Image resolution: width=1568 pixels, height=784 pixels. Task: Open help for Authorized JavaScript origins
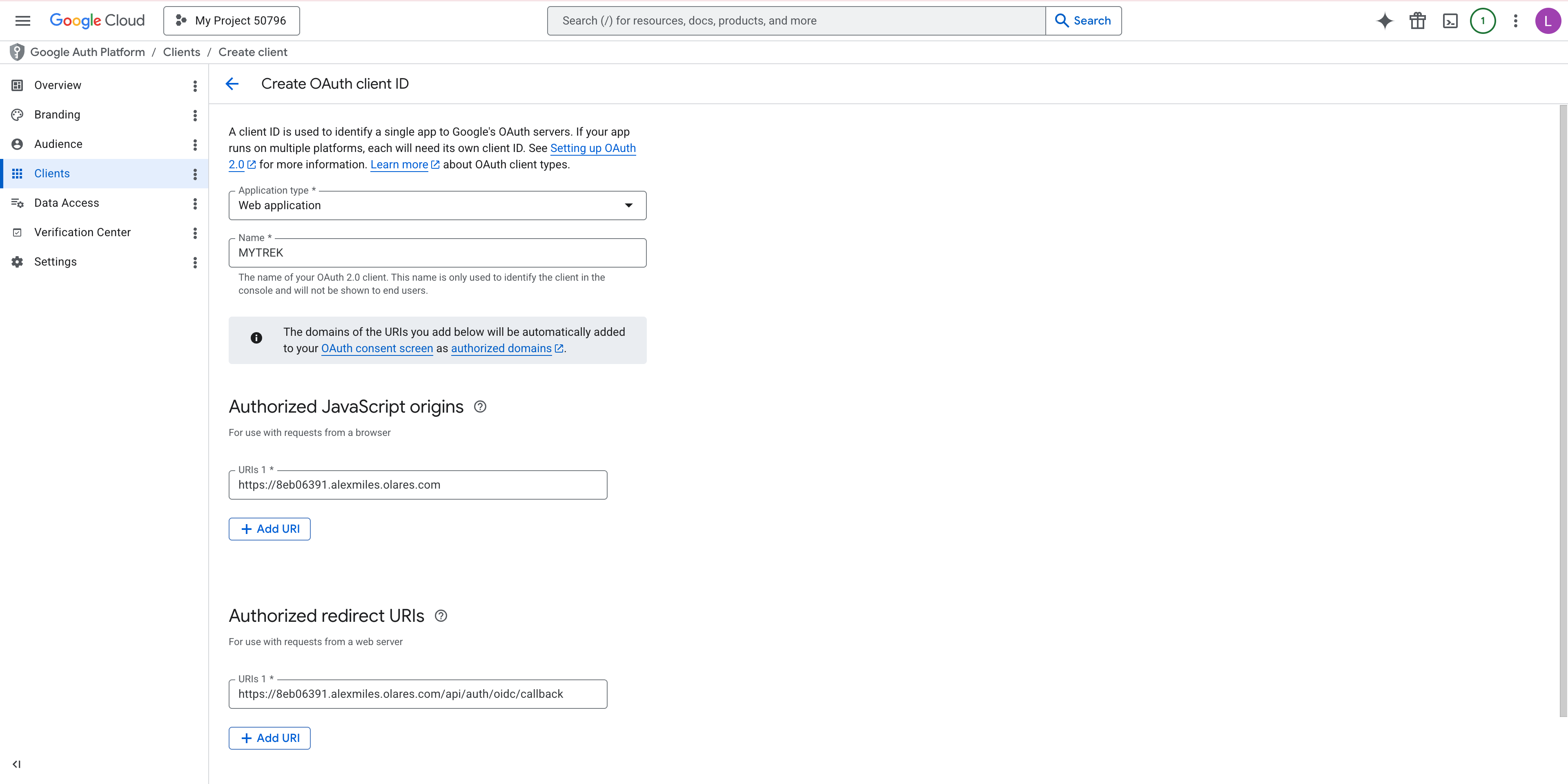click(480, 407)
